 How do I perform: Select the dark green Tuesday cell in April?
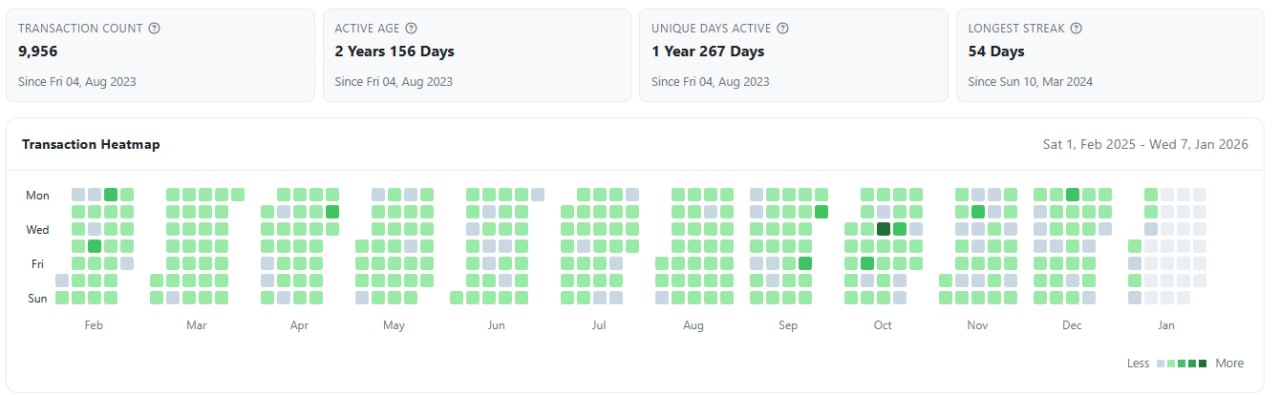click(332, 212)
